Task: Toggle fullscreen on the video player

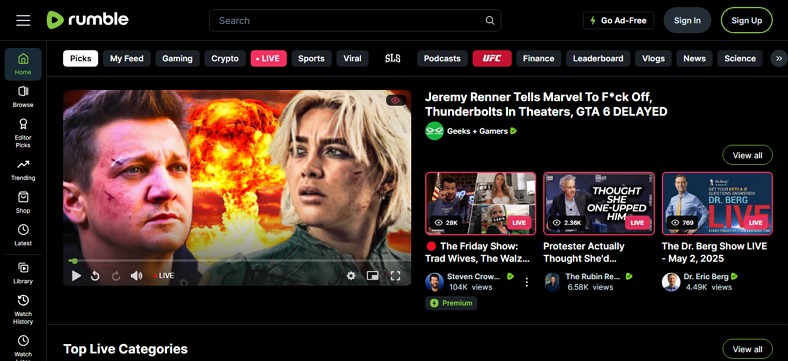Action: tap(396, 276)
